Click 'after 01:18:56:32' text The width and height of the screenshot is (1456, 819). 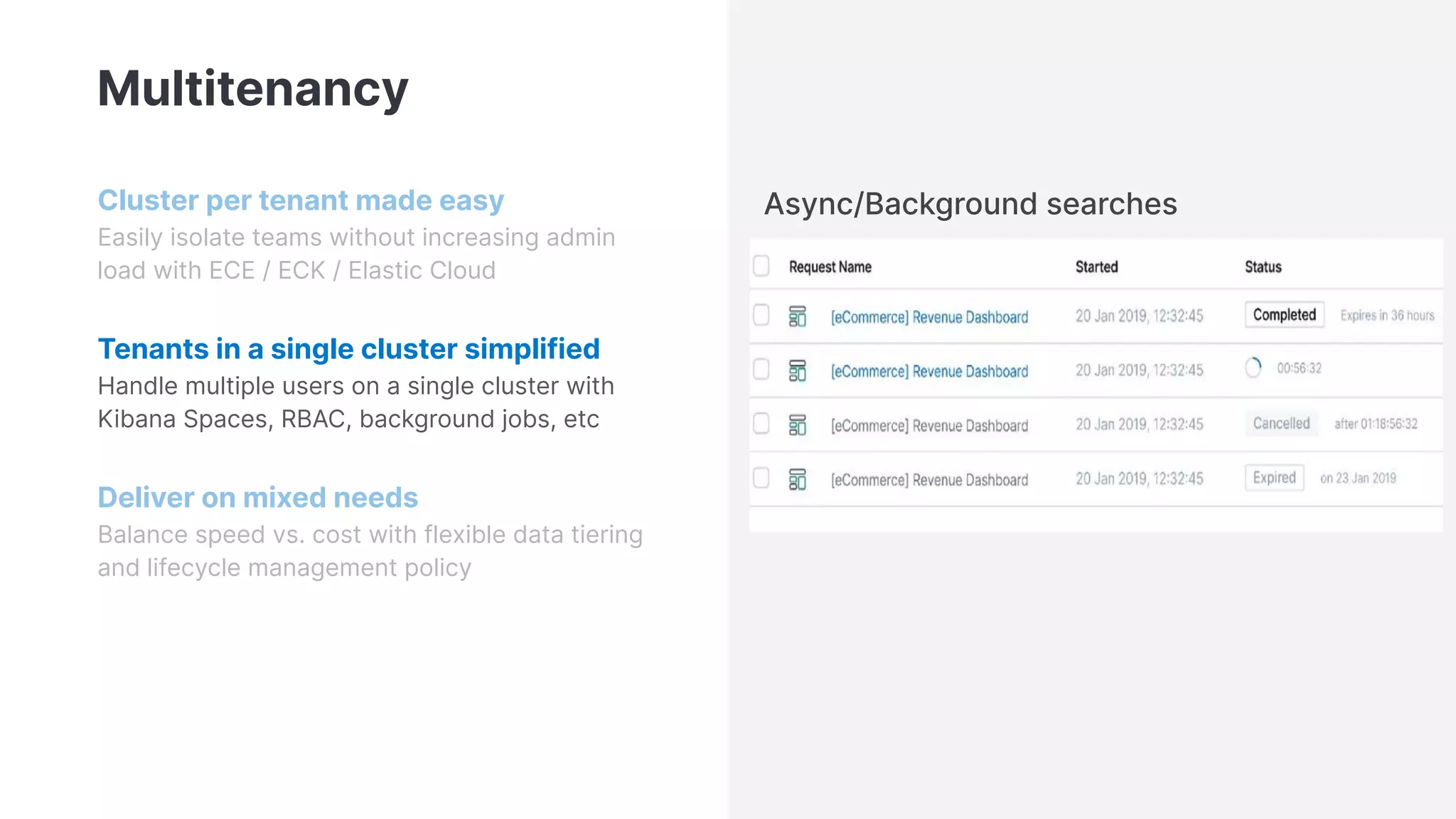(x=1376, y=424)
